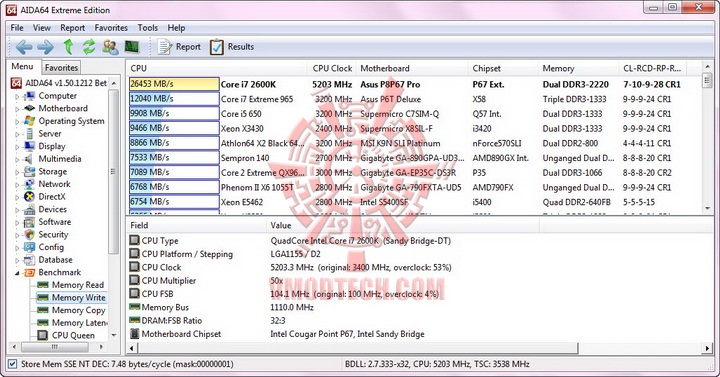The width and height of the screenshot is (720, 377).
Task: Open the user management toolbar icon
Action: tap(110, 46)
